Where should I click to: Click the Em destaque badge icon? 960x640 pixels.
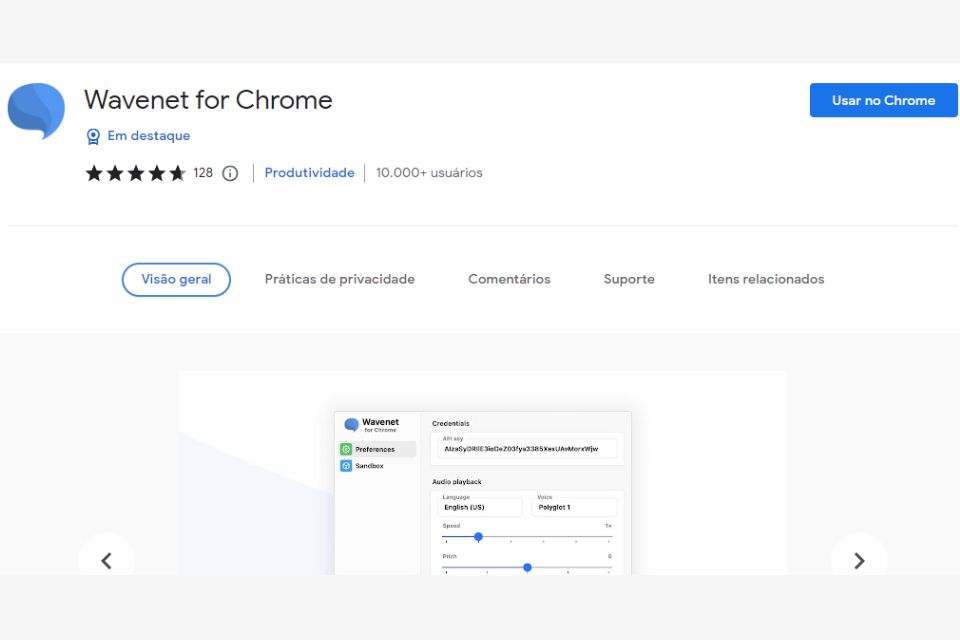coord(93,136)
